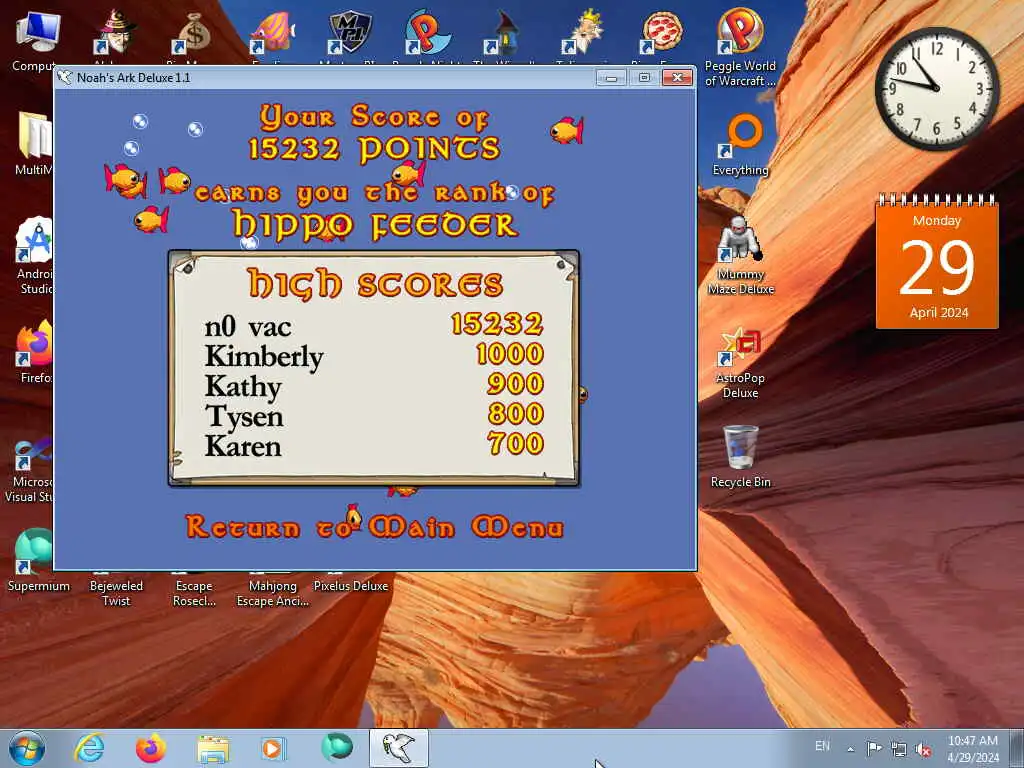1024x768 pixels.
Task: Open the MultiM folder on desktop
Action: 33,144
